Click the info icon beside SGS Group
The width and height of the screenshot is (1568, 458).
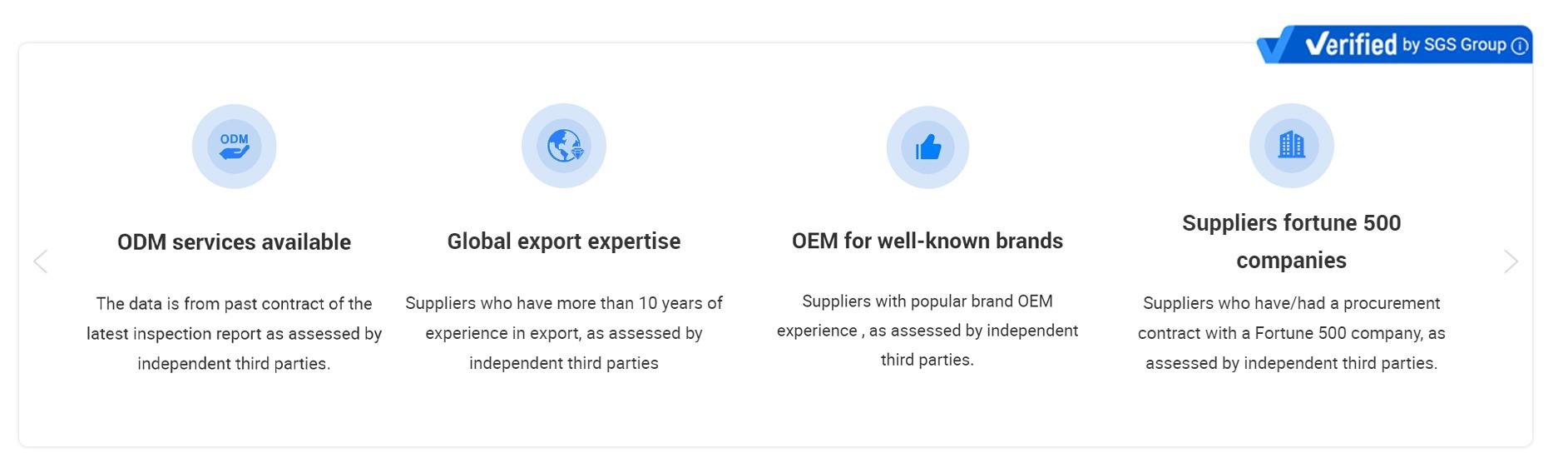click(x=1519, y=46)
